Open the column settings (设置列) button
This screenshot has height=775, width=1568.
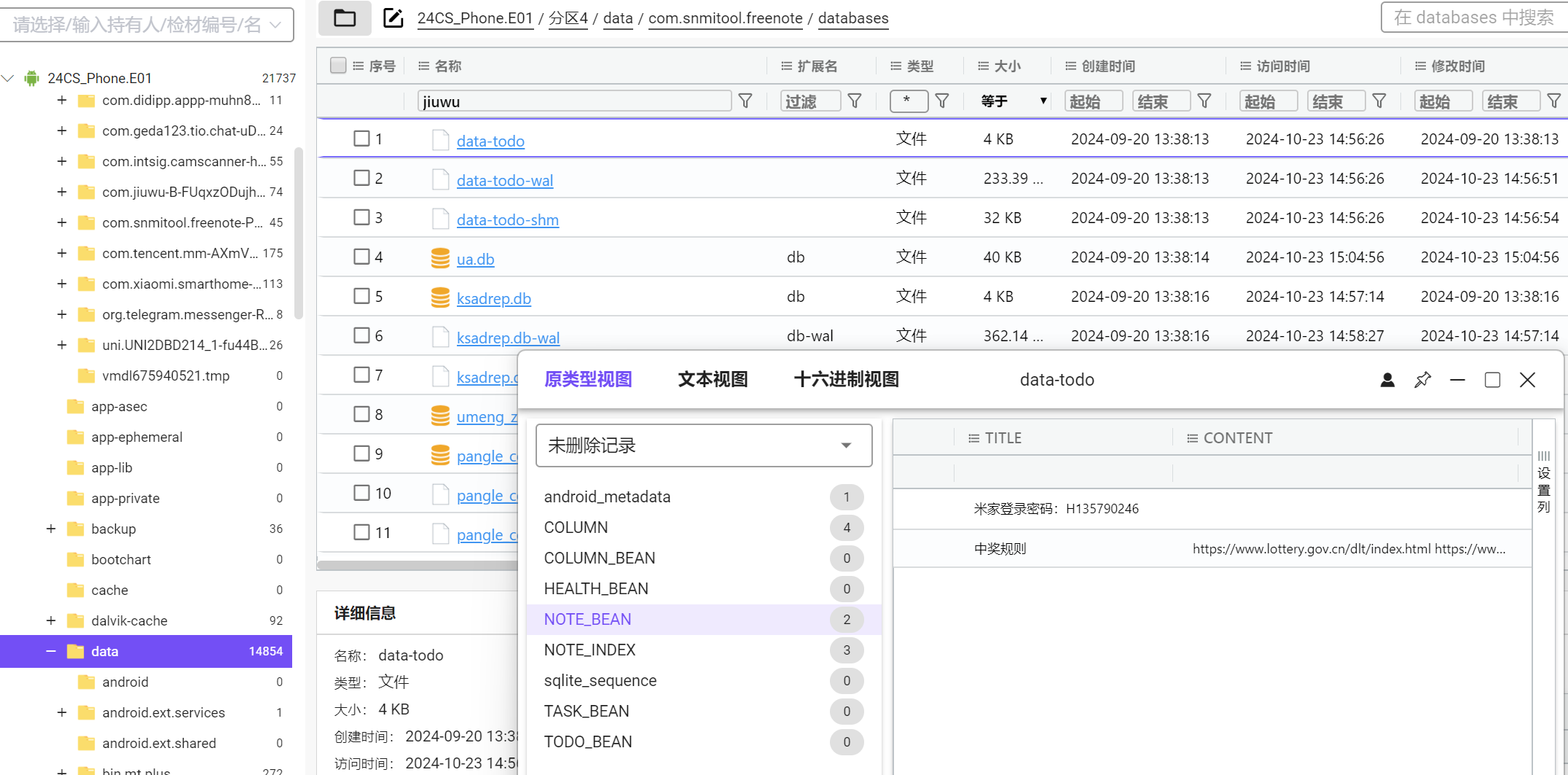pos(1543,483)
